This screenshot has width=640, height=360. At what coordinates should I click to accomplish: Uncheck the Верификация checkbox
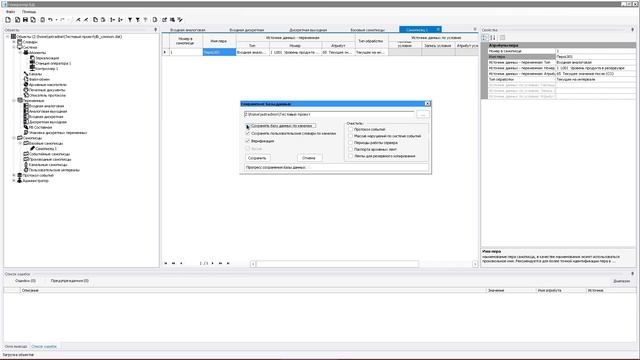click(x=247, y=141)
